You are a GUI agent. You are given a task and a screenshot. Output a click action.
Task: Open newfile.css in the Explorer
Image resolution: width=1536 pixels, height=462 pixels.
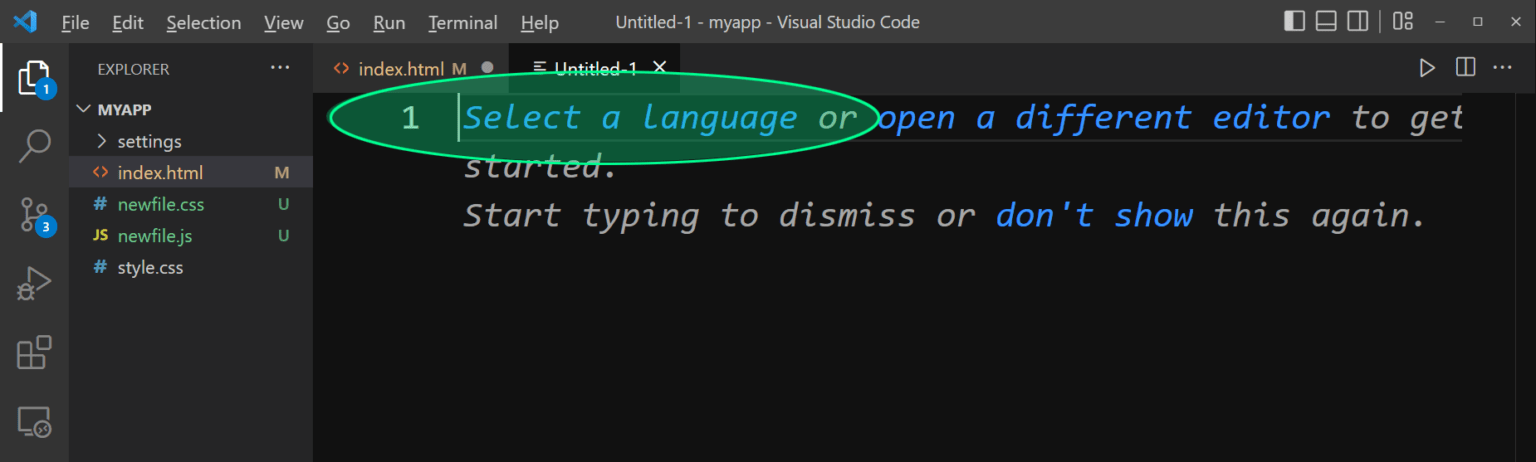click(190, 204)
